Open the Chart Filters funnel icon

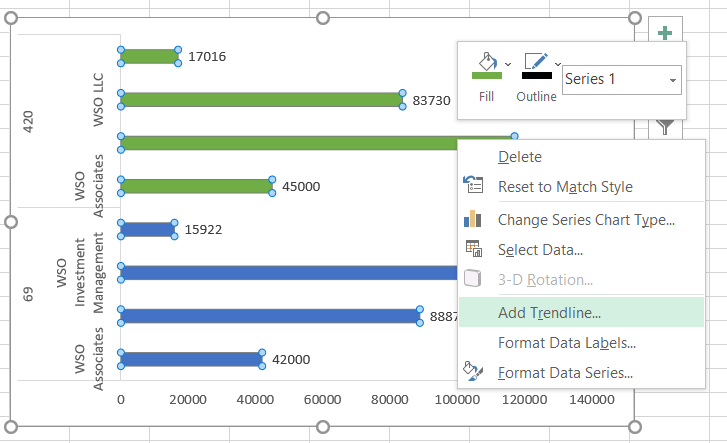pos(665,126)
